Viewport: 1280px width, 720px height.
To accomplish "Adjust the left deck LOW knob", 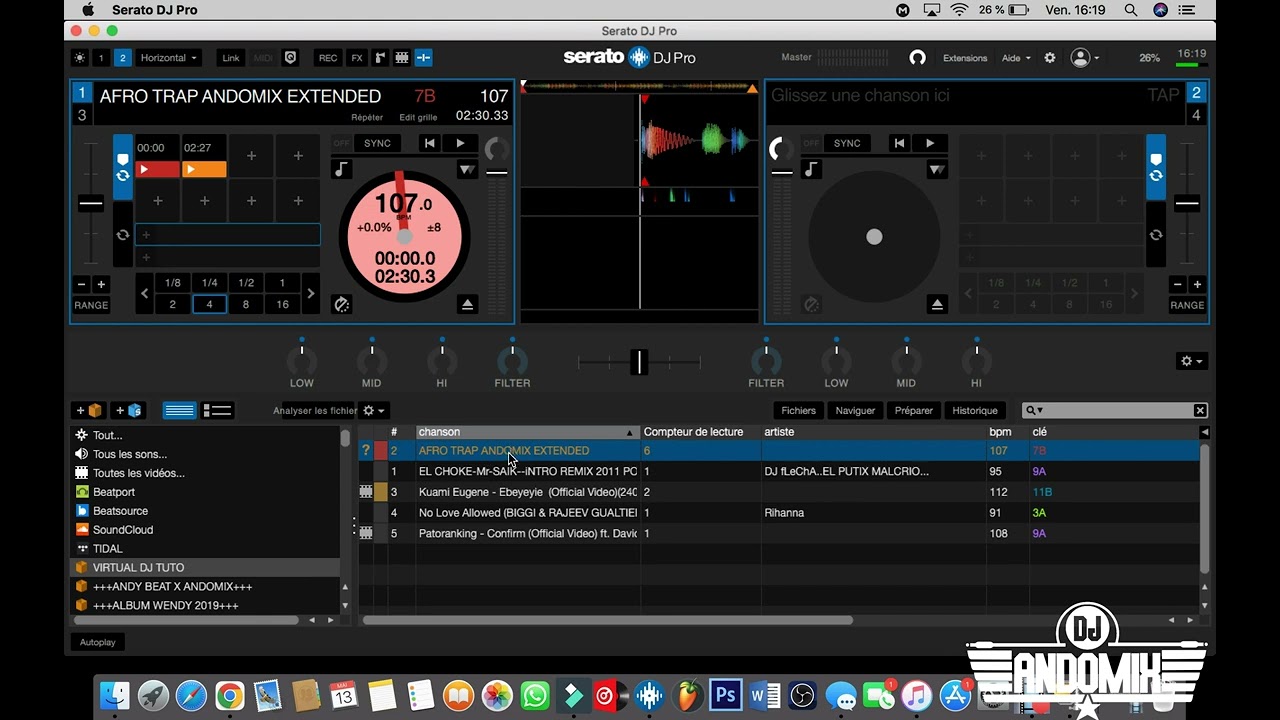I will point(302,360).
